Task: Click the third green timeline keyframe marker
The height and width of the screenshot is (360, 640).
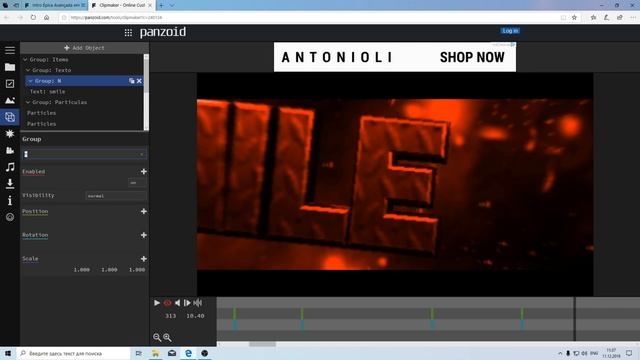Action: [x=432, y=314]
